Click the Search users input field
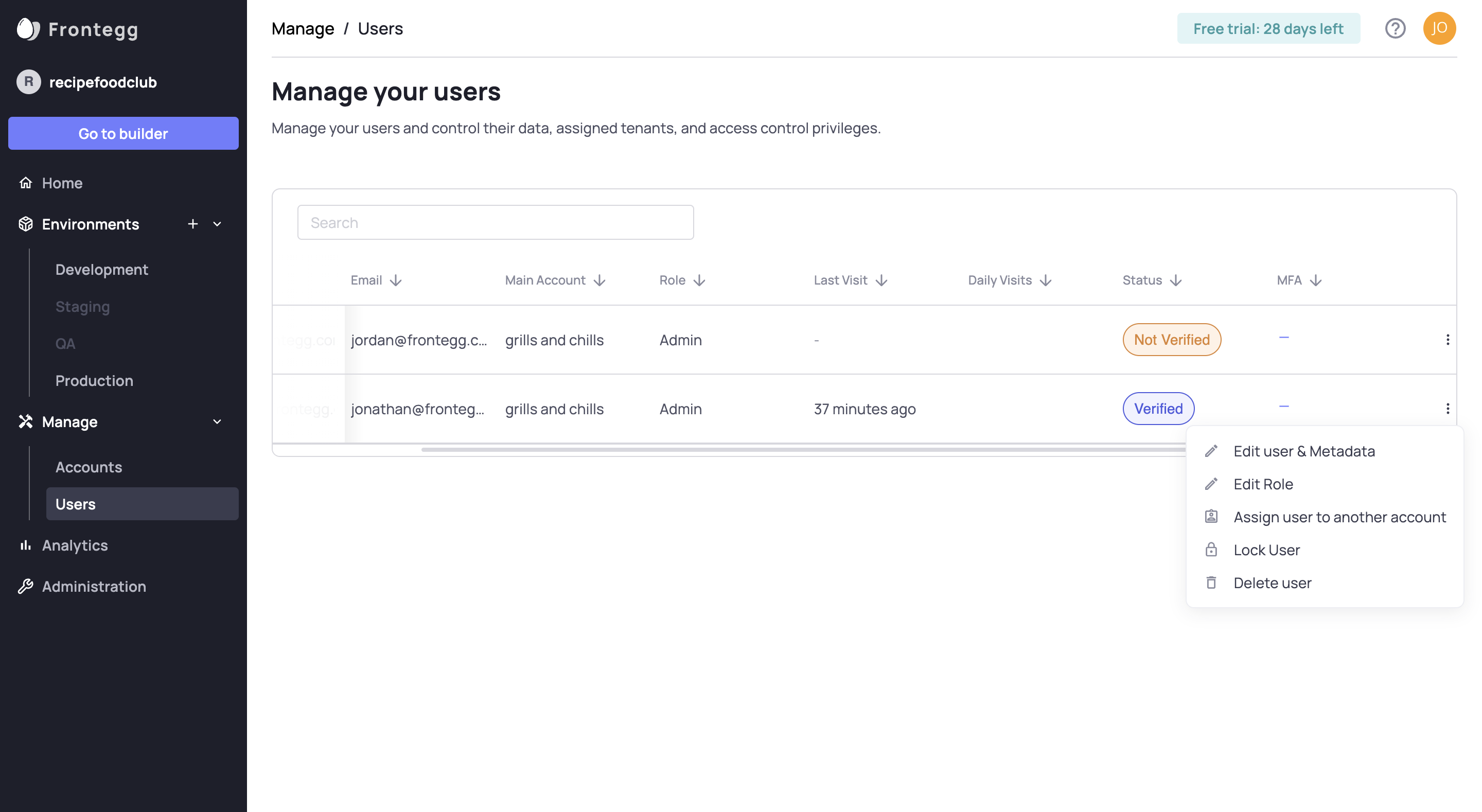Screen dimensions: 1482x812 (496, 223)
